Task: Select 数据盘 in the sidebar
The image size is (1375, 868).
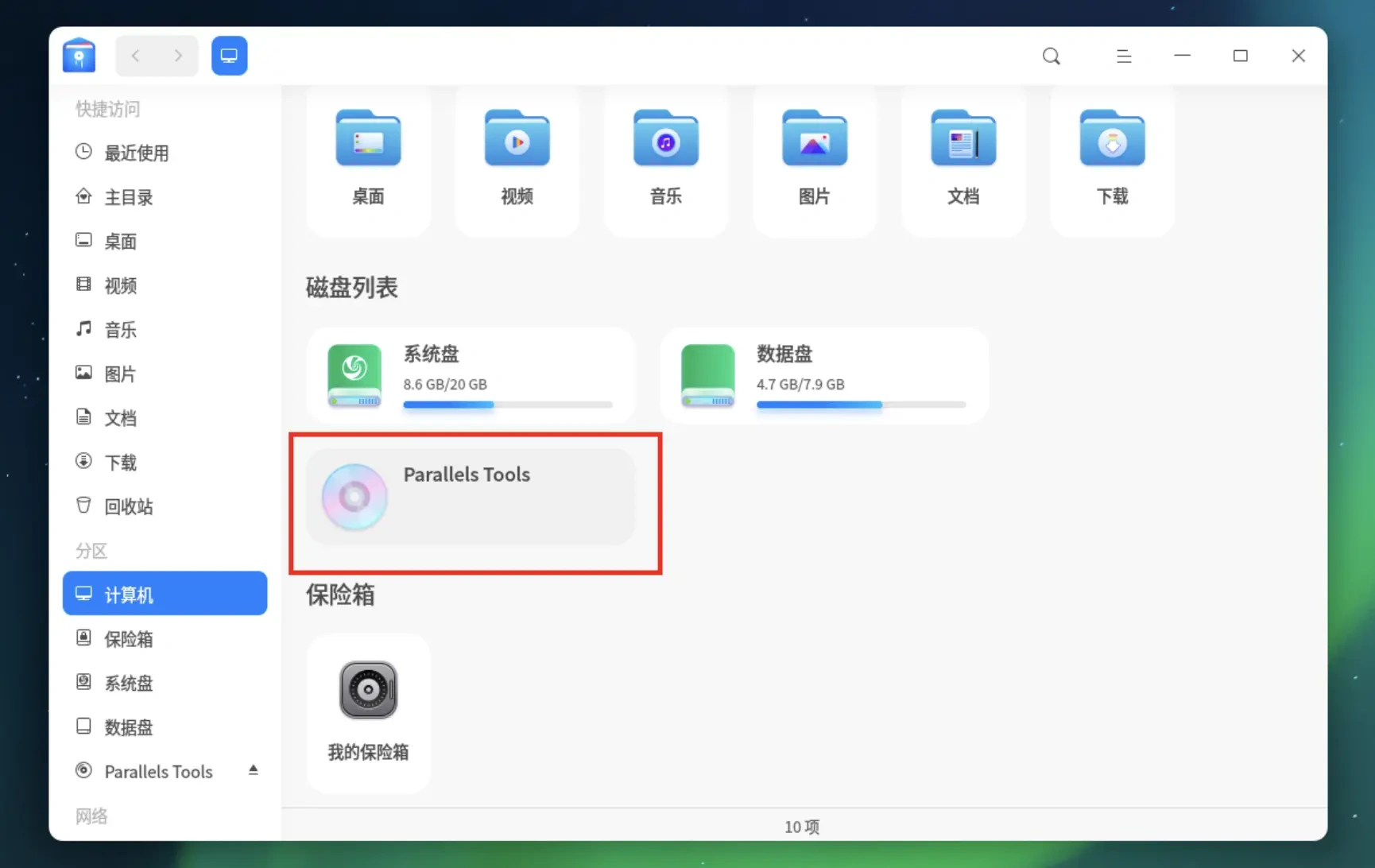Action: (x=165, y=727)
